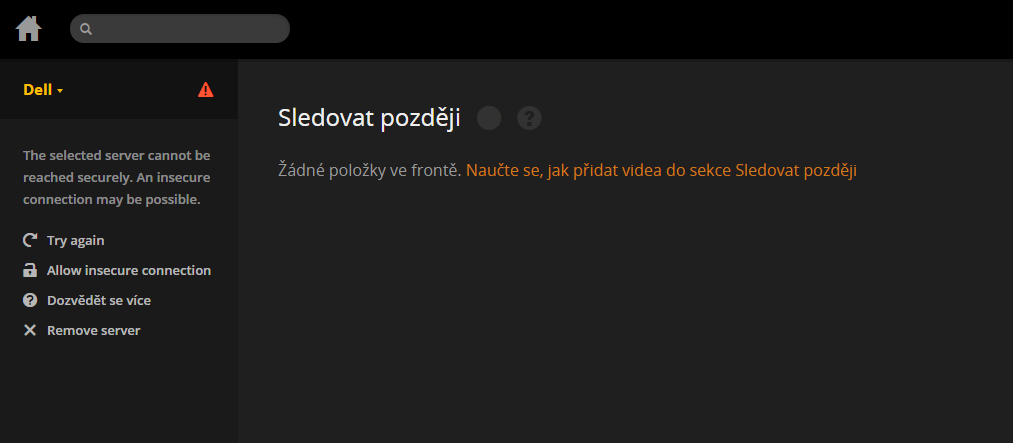Click the Žádné položky ve frontě text
Viewport: 1013px width, 443px height.
pyautogui.click(x=370, y=170)
